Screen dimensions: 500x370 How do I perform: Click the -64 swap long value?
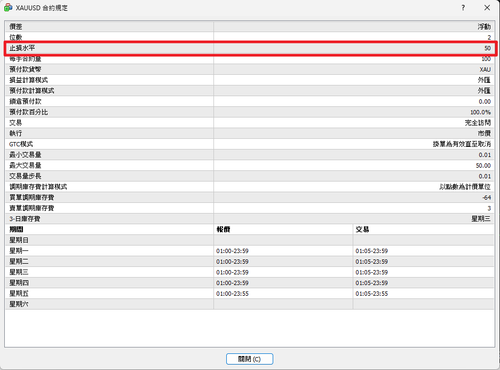click(486, 198)
